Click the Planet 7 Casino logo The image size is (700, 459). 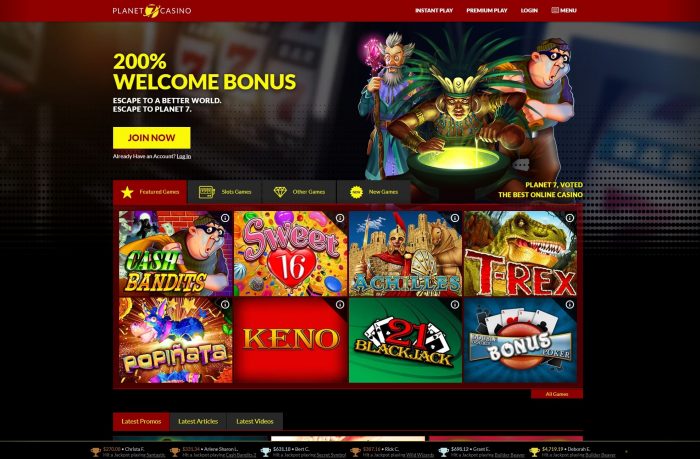[152, 10]
